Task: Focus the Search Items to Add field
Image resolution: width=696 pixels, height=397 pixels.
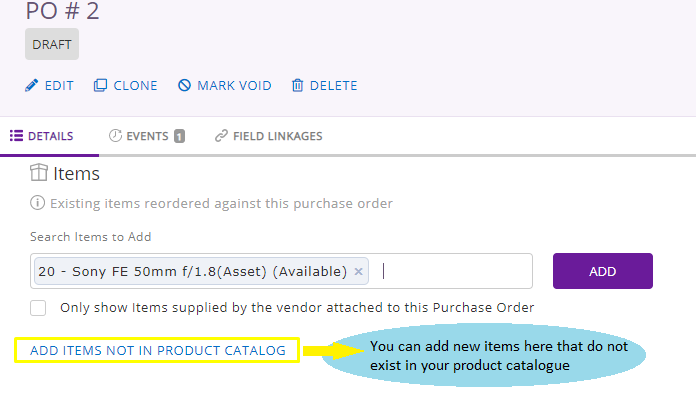Action: (x=455, y=271)
